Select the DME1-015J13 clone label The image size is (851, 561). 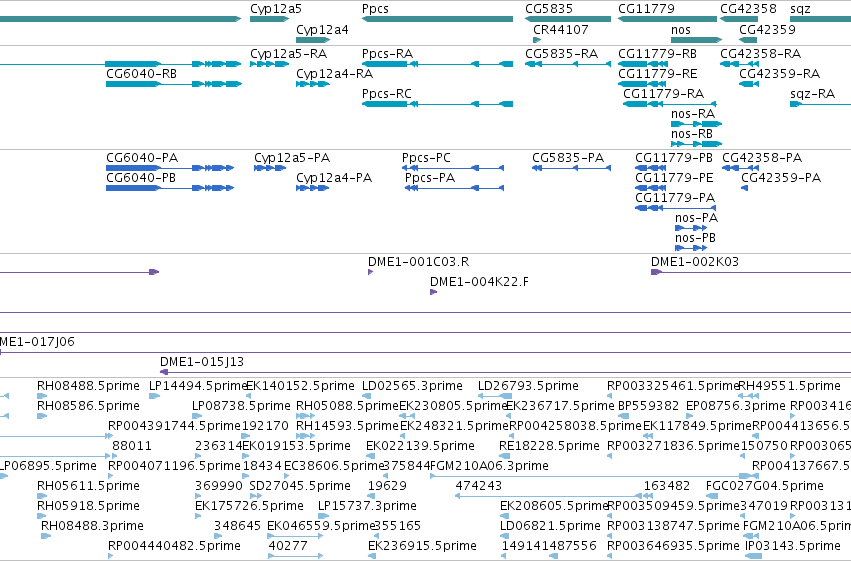(202, 362)
